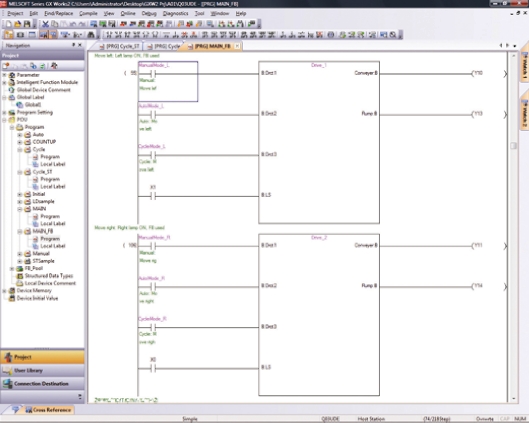Toggle the Navigation pane pin icon
529x423 pixels.
point(74,45)
